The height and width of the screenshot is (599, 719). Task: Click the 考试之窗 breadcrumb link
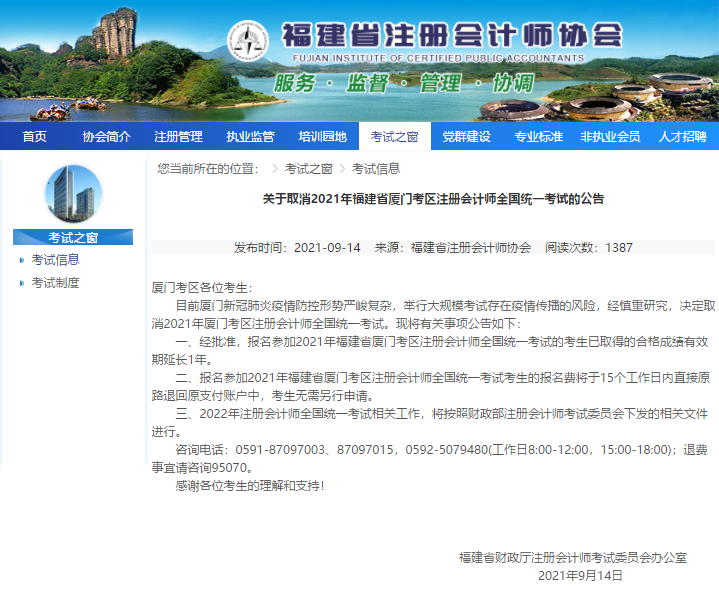308,169
